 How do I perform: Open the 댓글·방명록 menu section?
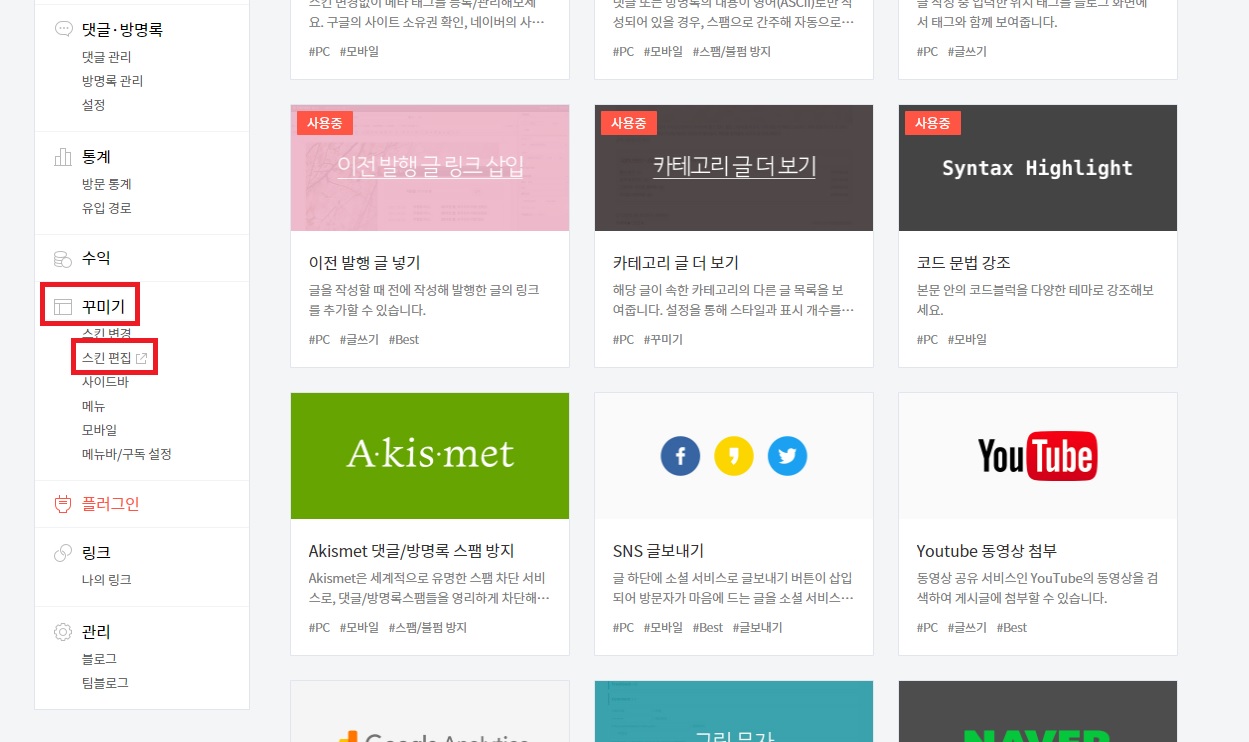click(x=122, y=29)
